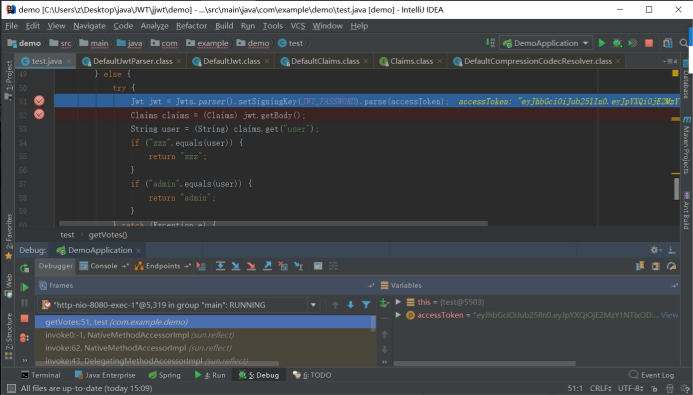Open the Terminal tool window
Image resolution: width=693 pixels, height=395 pixels.
coord(41,375)
